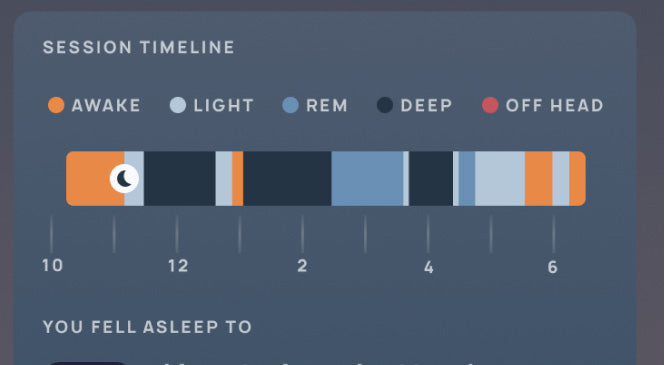The height and width of the screenshot is (365, 665).
Task: Select the deep segment before 4
Action: tap(431, 178)
